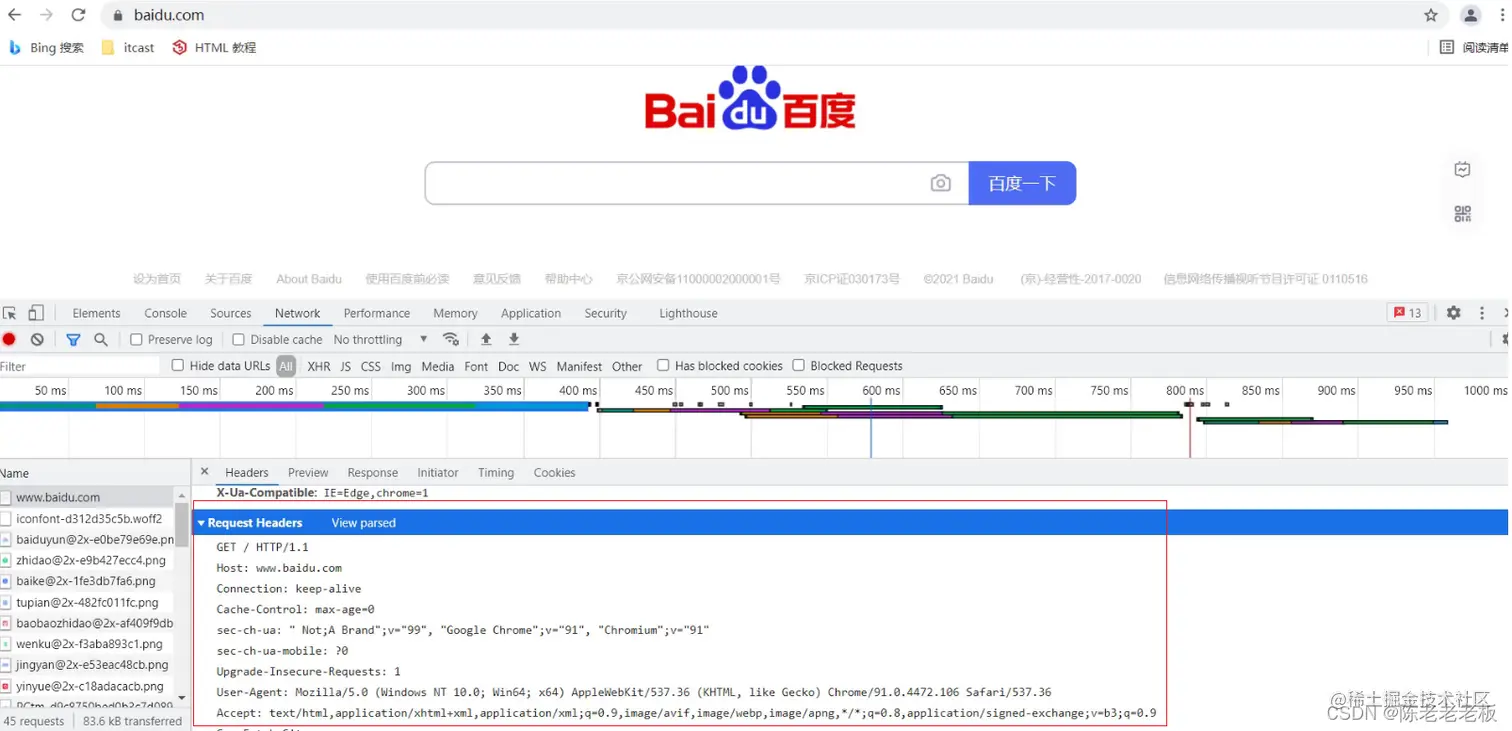
Task: Open the About Baidu footer link
Action: point(309,279)
